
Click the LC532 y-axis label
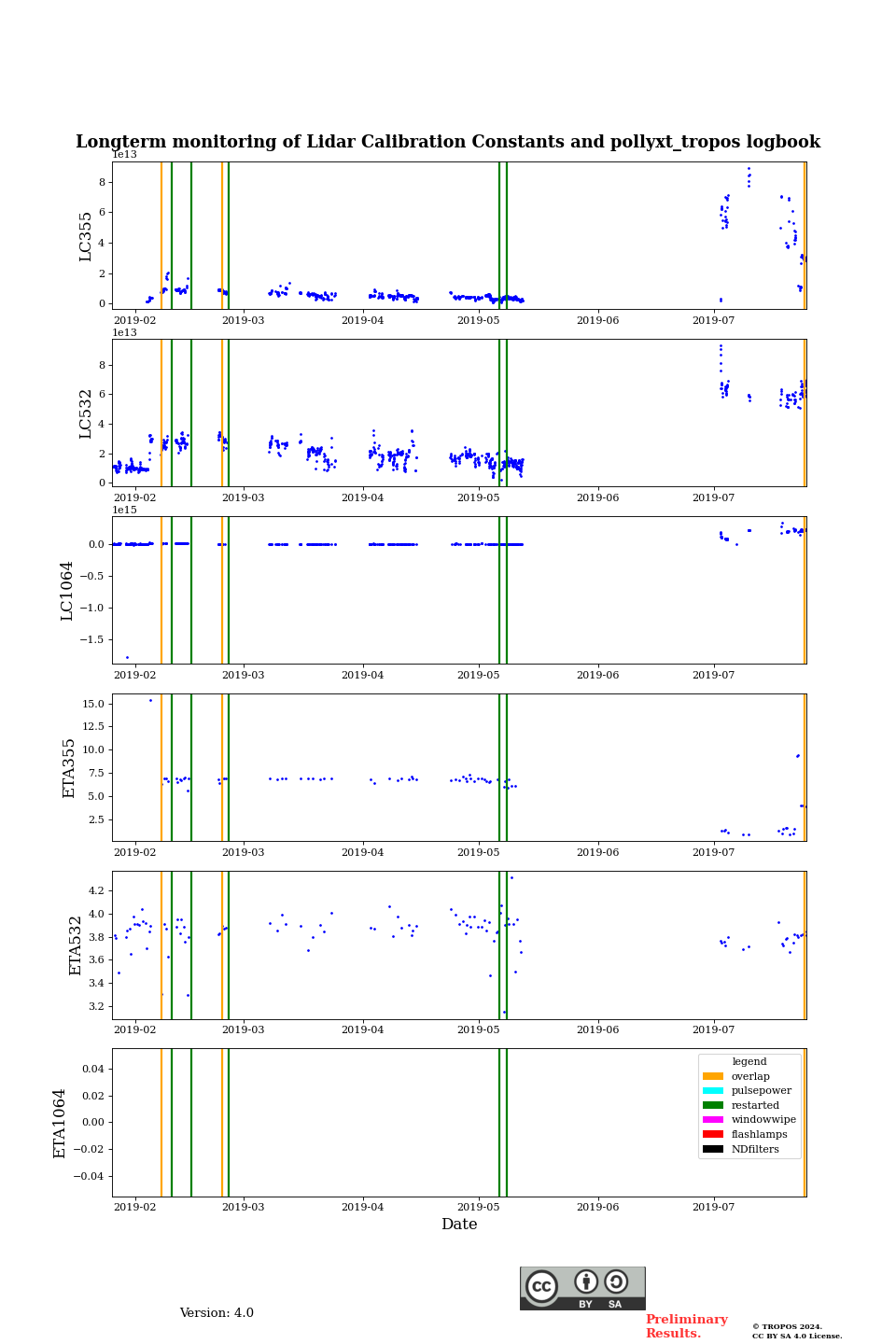tap(86, 413)
